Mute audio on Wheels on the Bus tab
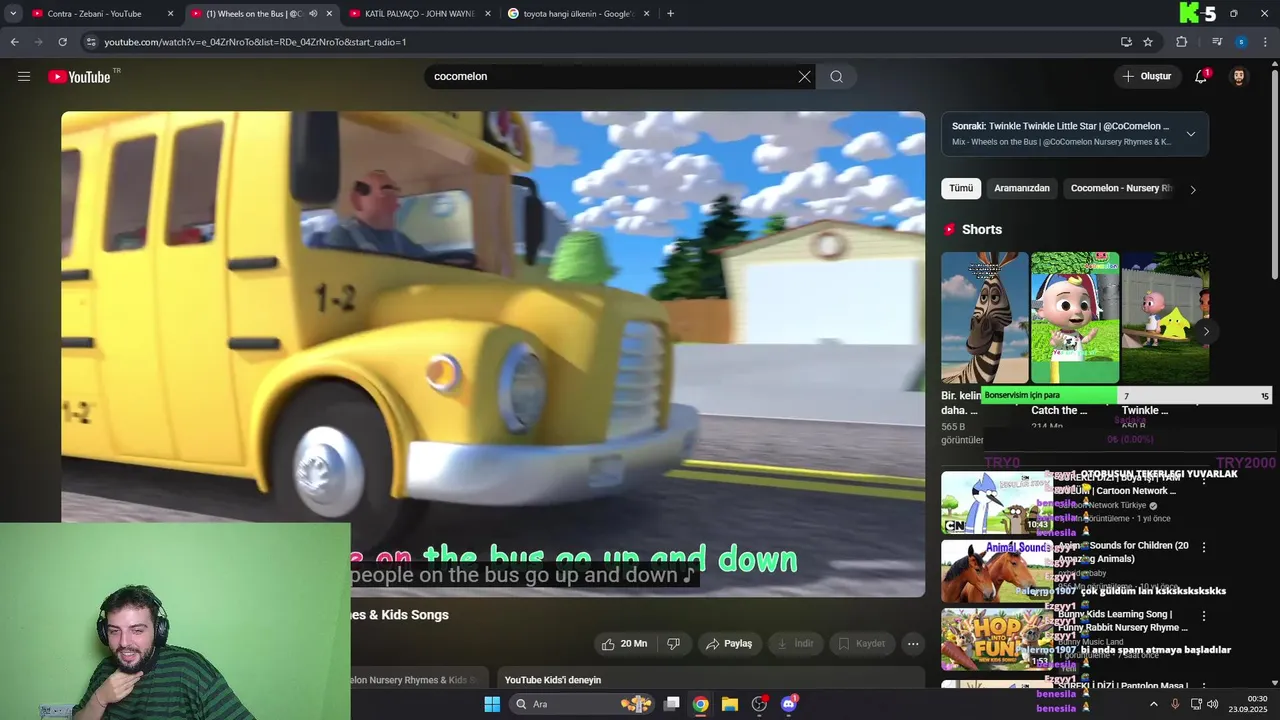 [x=313, y=14]
